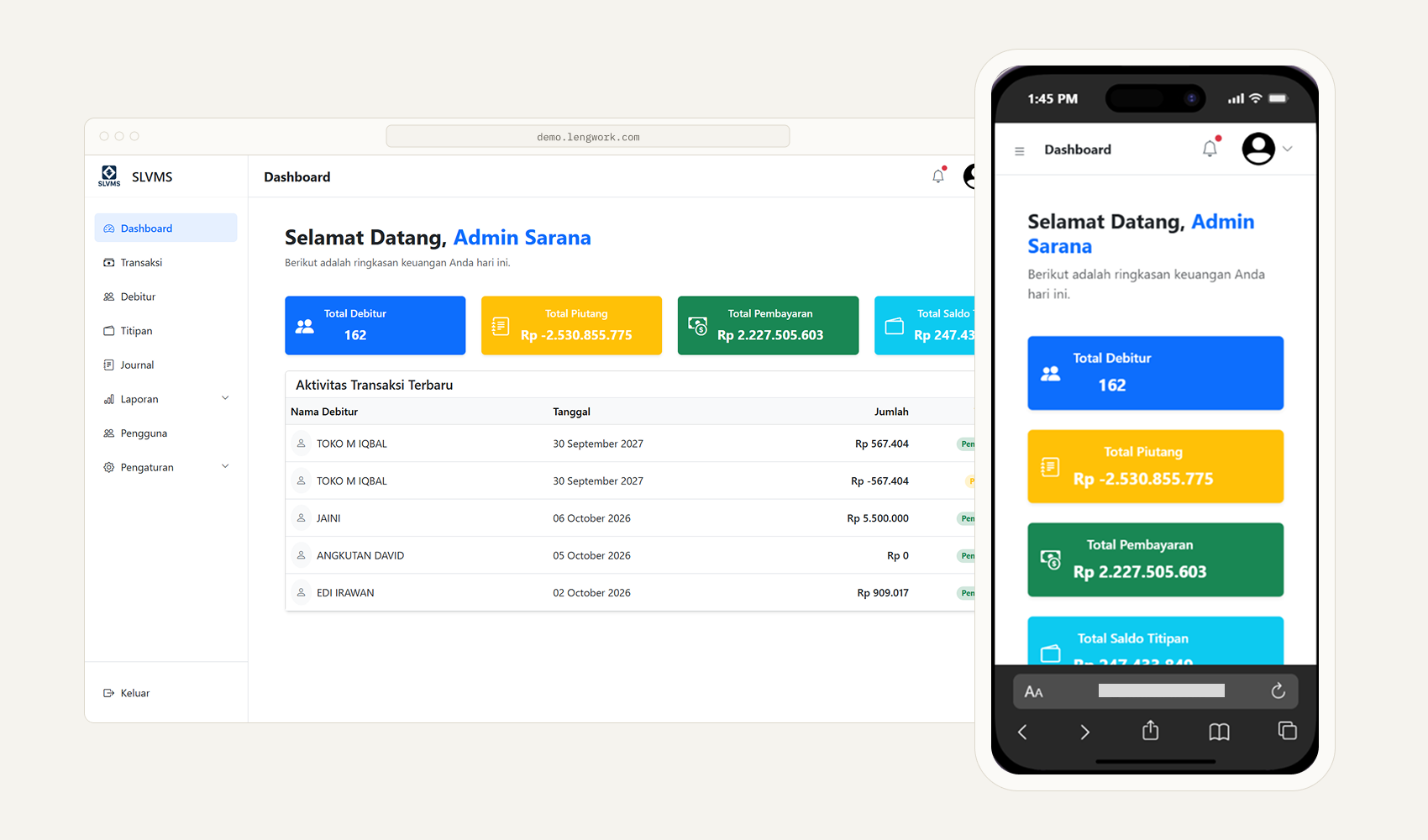Image resolution: width=1428 pixels, height=840 pixels.
Task: Open bookmarks in the phone browser
Action: [1219, 732]
